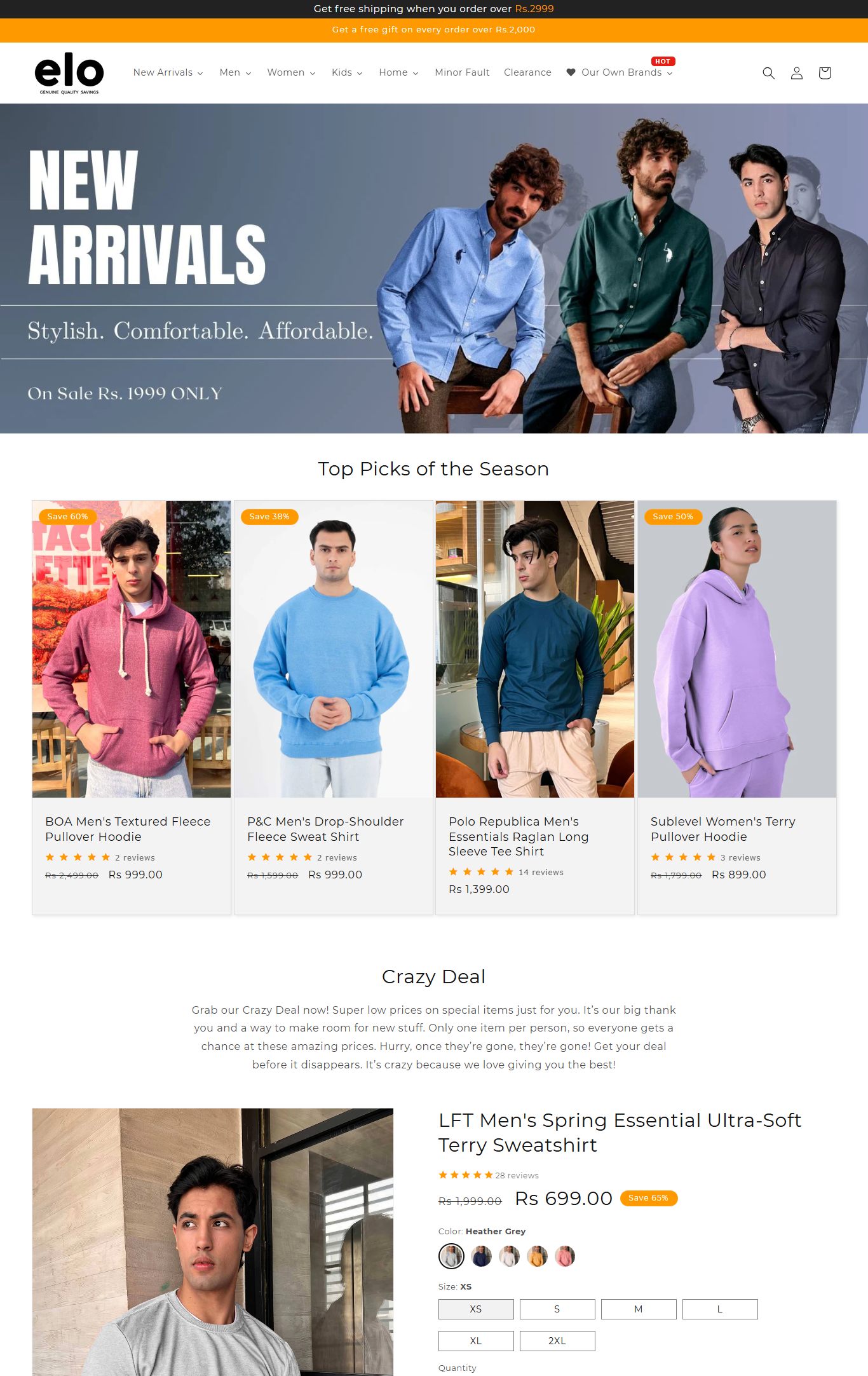
Task: Select size S option
Action: coord(557,1309)
